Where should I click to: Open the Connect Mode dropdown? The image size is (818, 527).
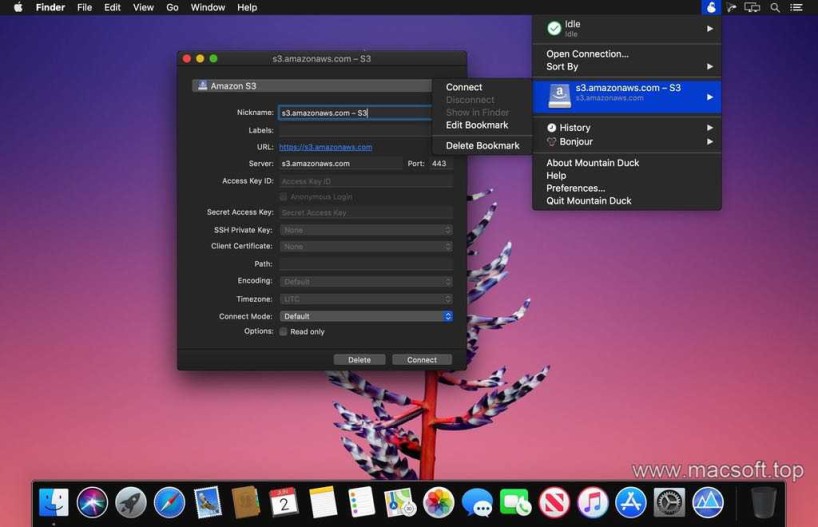tap(365, 316)
